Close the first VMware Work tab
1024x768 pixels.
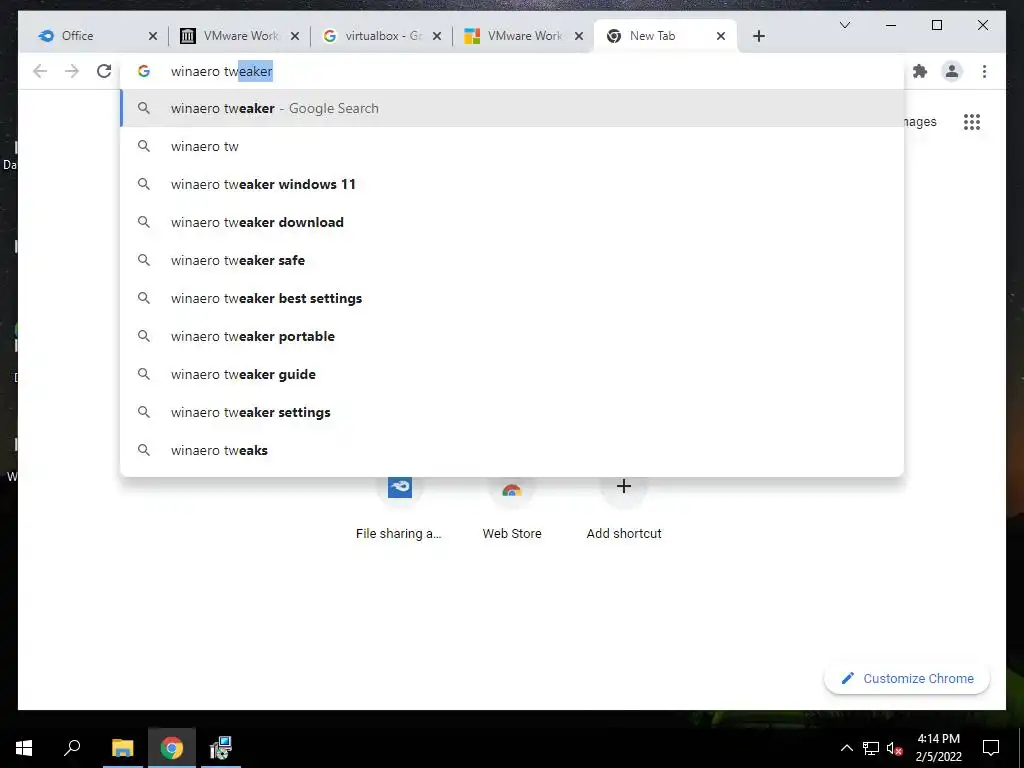tap(295, 36)
